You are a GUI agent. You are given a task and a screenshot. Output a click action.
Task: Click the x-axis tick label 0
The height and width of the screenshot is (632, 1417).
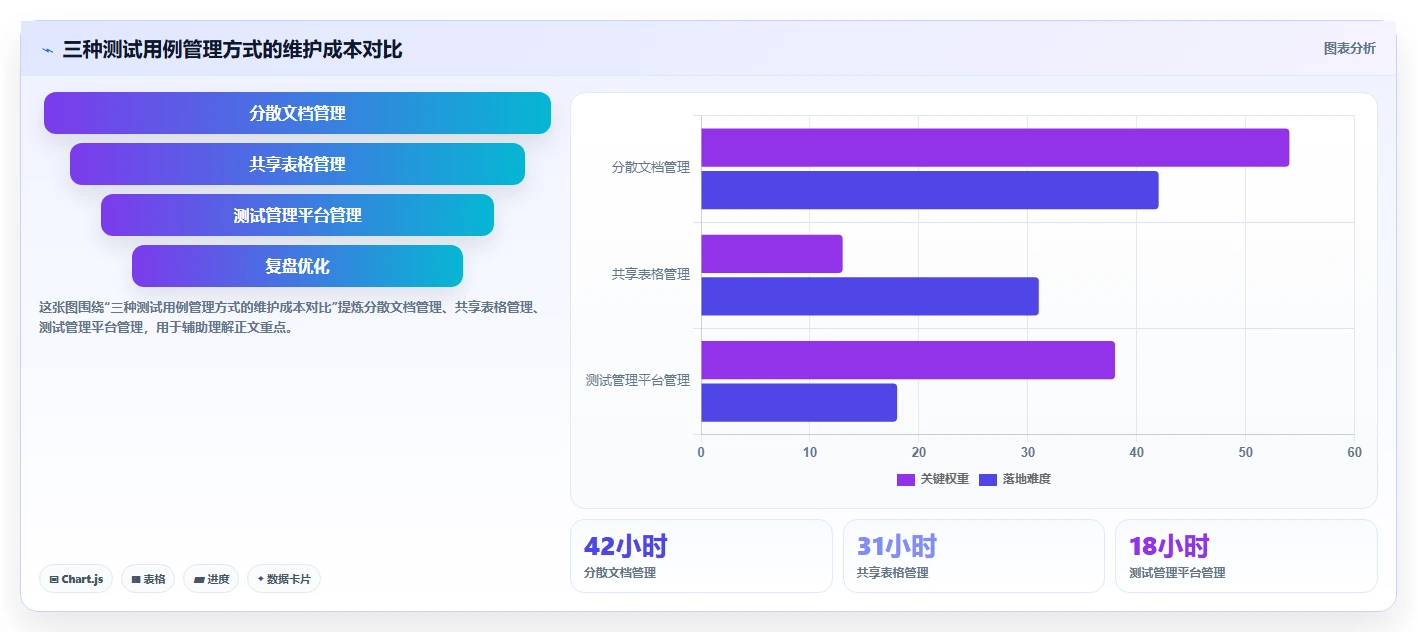(x=701, y=453)
